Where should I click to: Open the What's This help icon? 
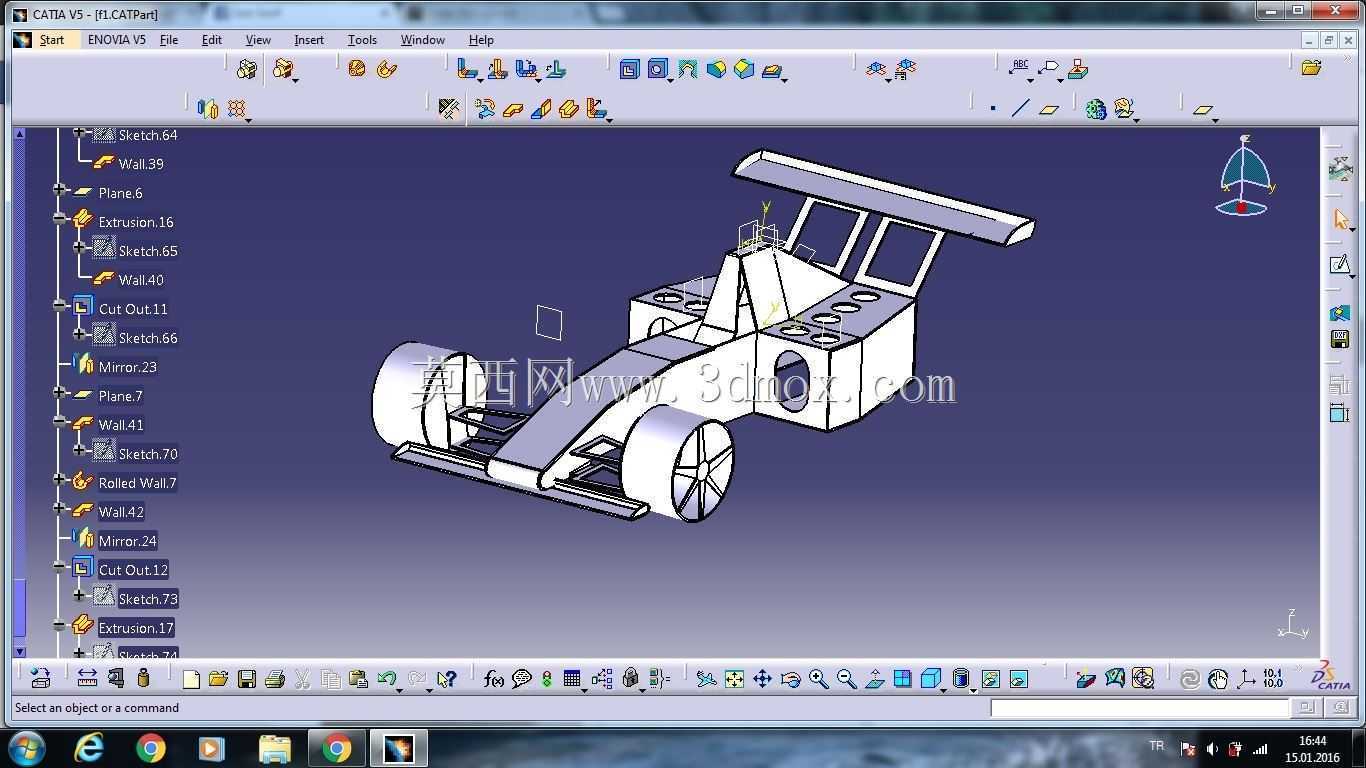tap(446, 679)
